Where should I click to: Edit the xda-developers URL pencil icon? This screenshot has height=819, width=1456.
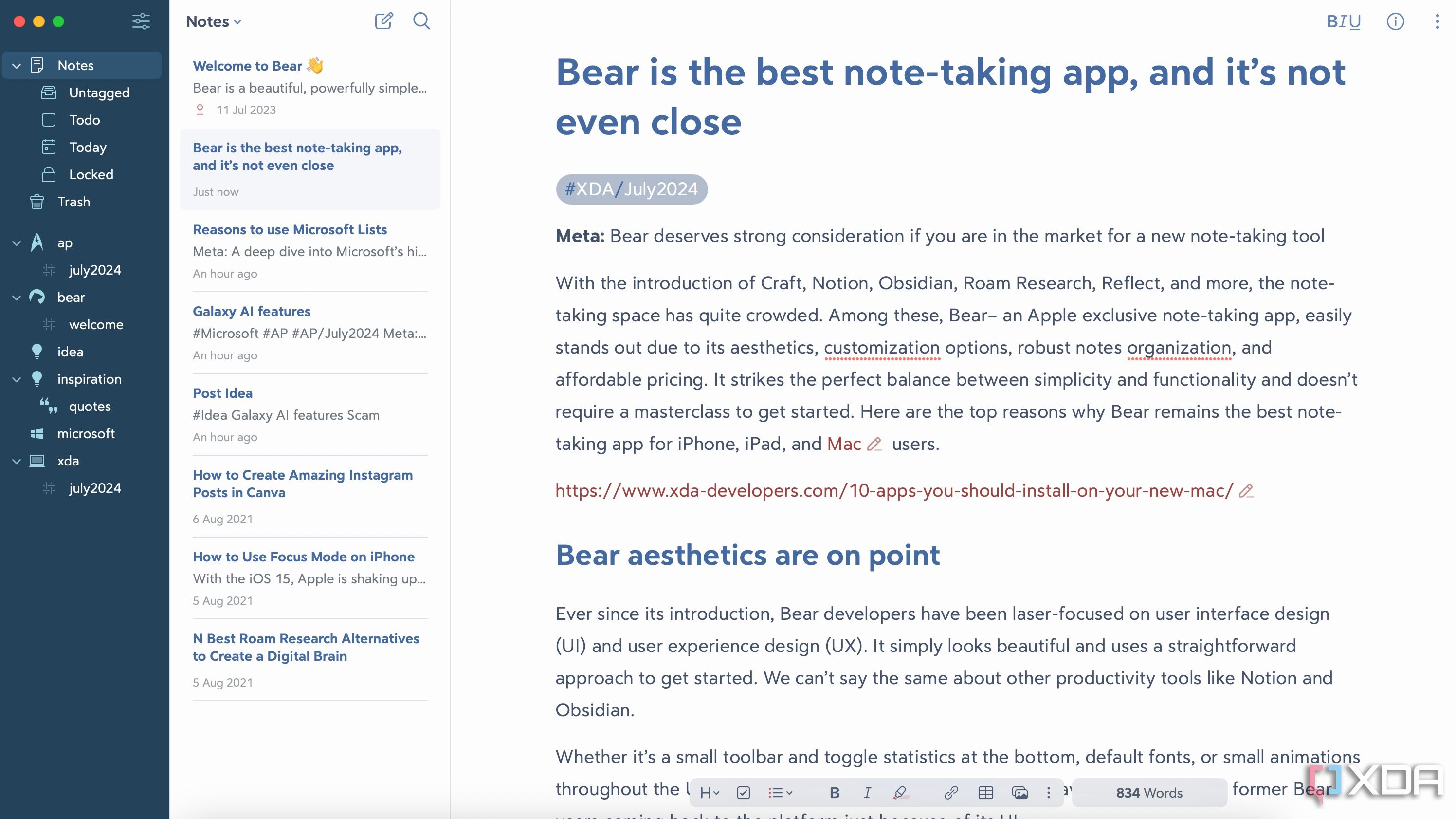coord(1246,491)
